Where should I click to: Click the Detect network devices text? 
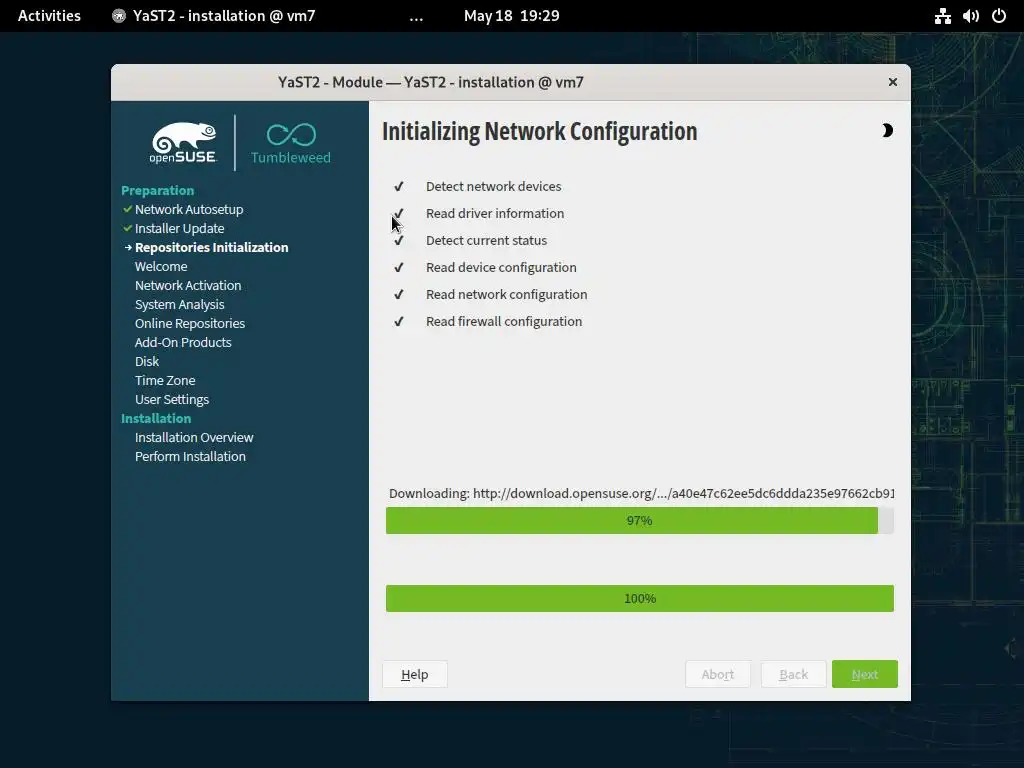(494, 187)
